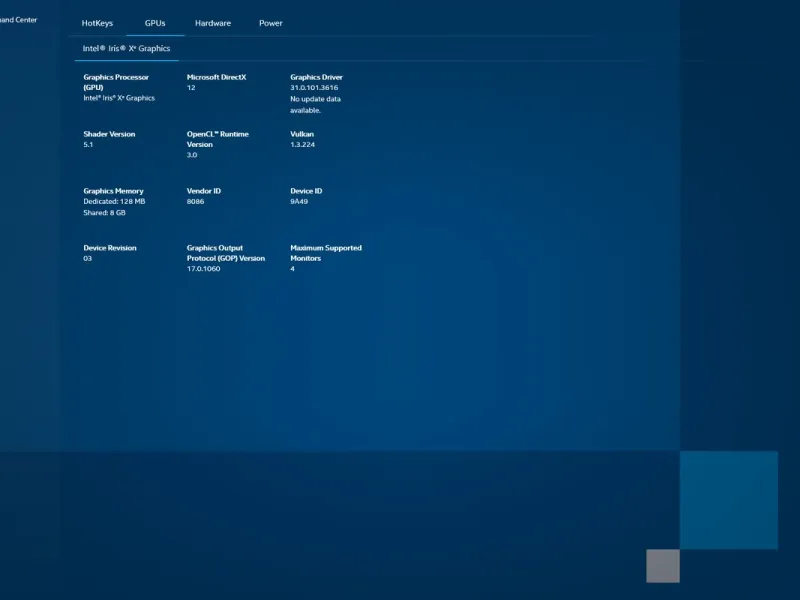Click the Microsoft DirectX heading
Image resolution: width=800 pixels, height=600 pixels.
216,77
